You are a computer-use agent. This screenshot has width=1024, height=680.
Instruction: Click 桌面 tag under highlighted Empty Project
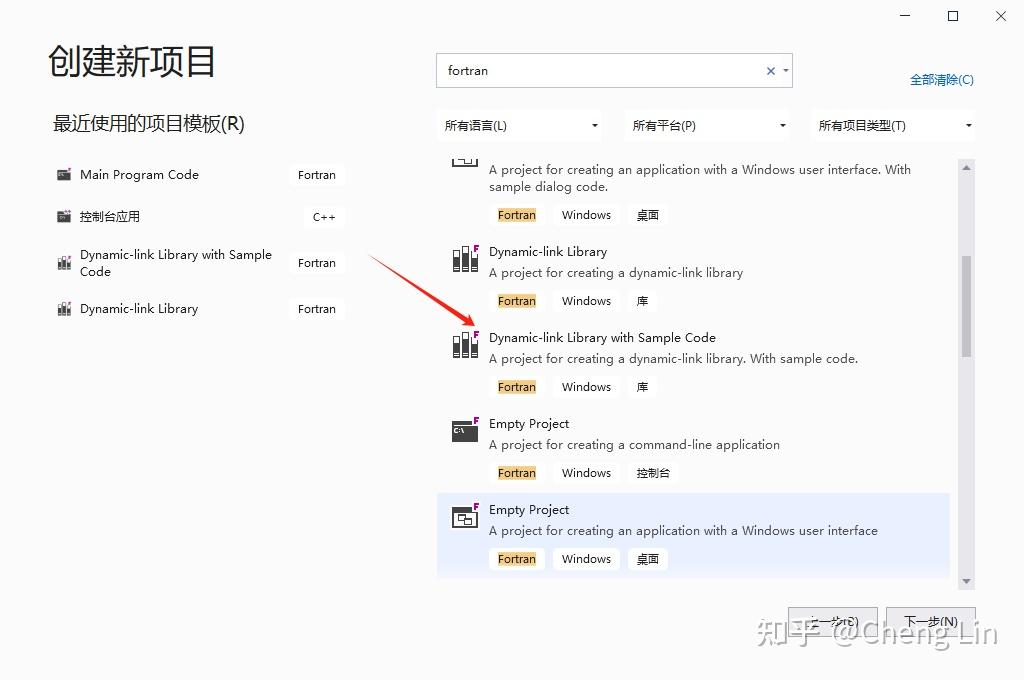(648, 559)
